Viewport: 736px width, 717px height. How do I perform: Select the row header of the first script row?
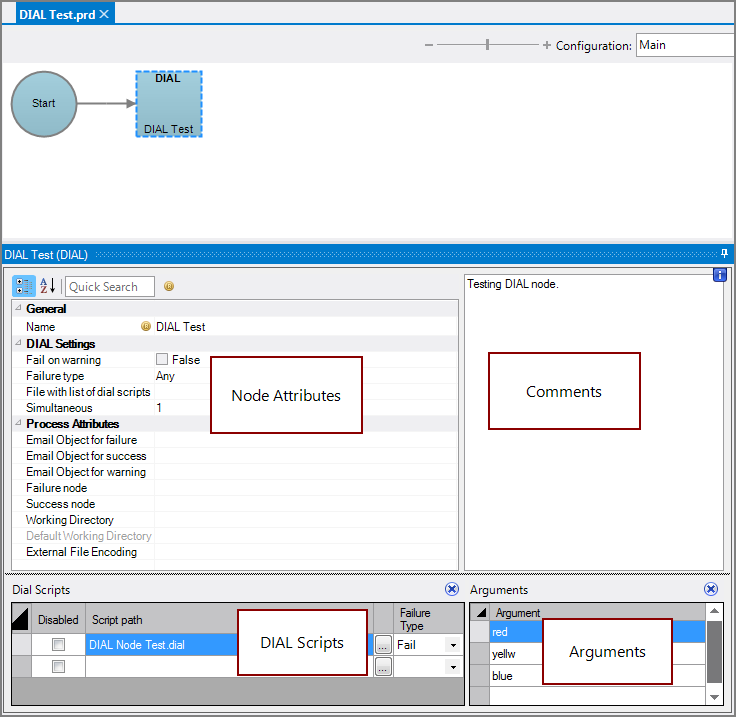pos(22,645)
